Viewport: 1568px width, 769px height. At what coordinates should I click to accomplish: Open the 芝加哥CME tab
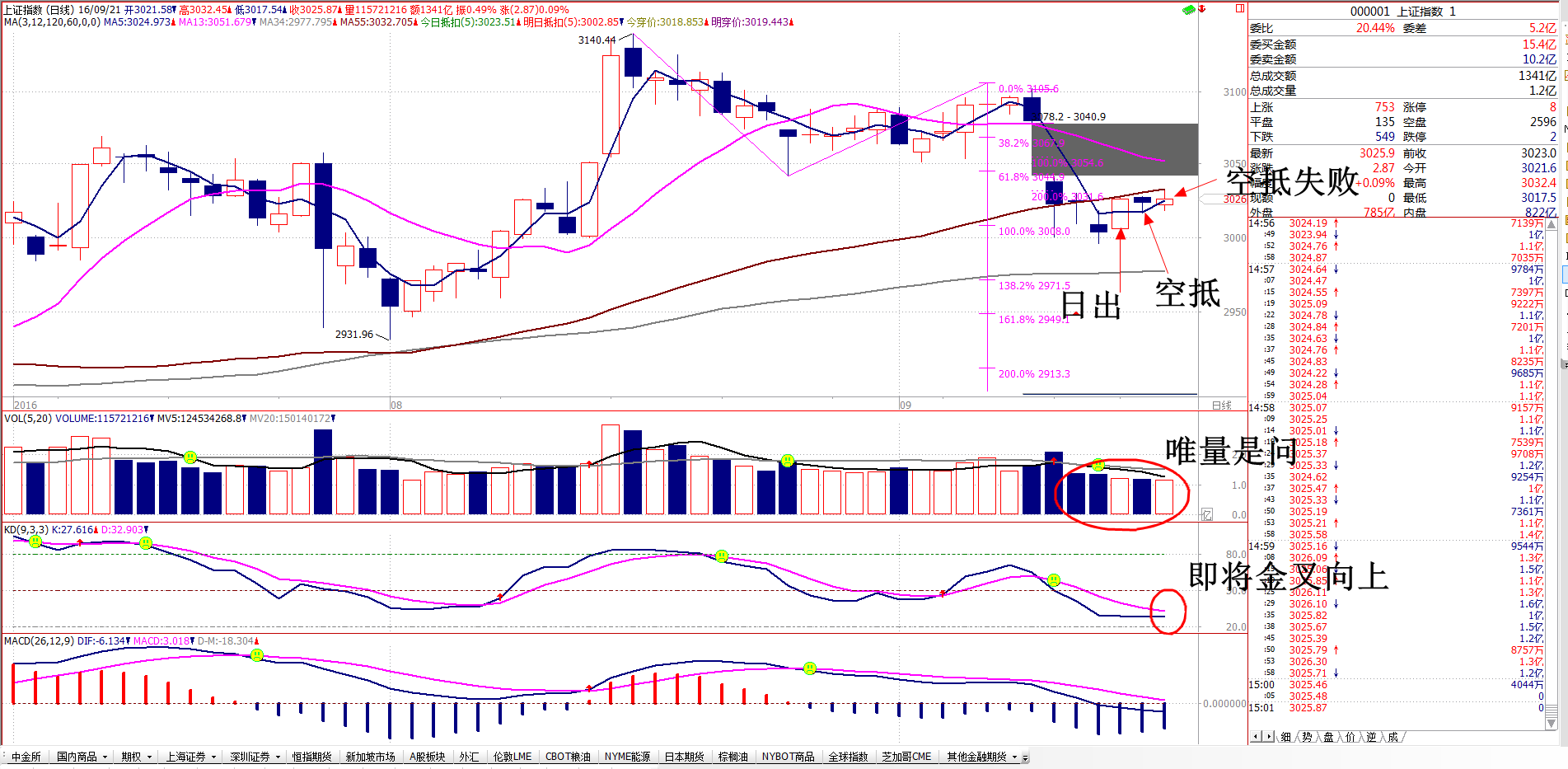tap(906, 757)
